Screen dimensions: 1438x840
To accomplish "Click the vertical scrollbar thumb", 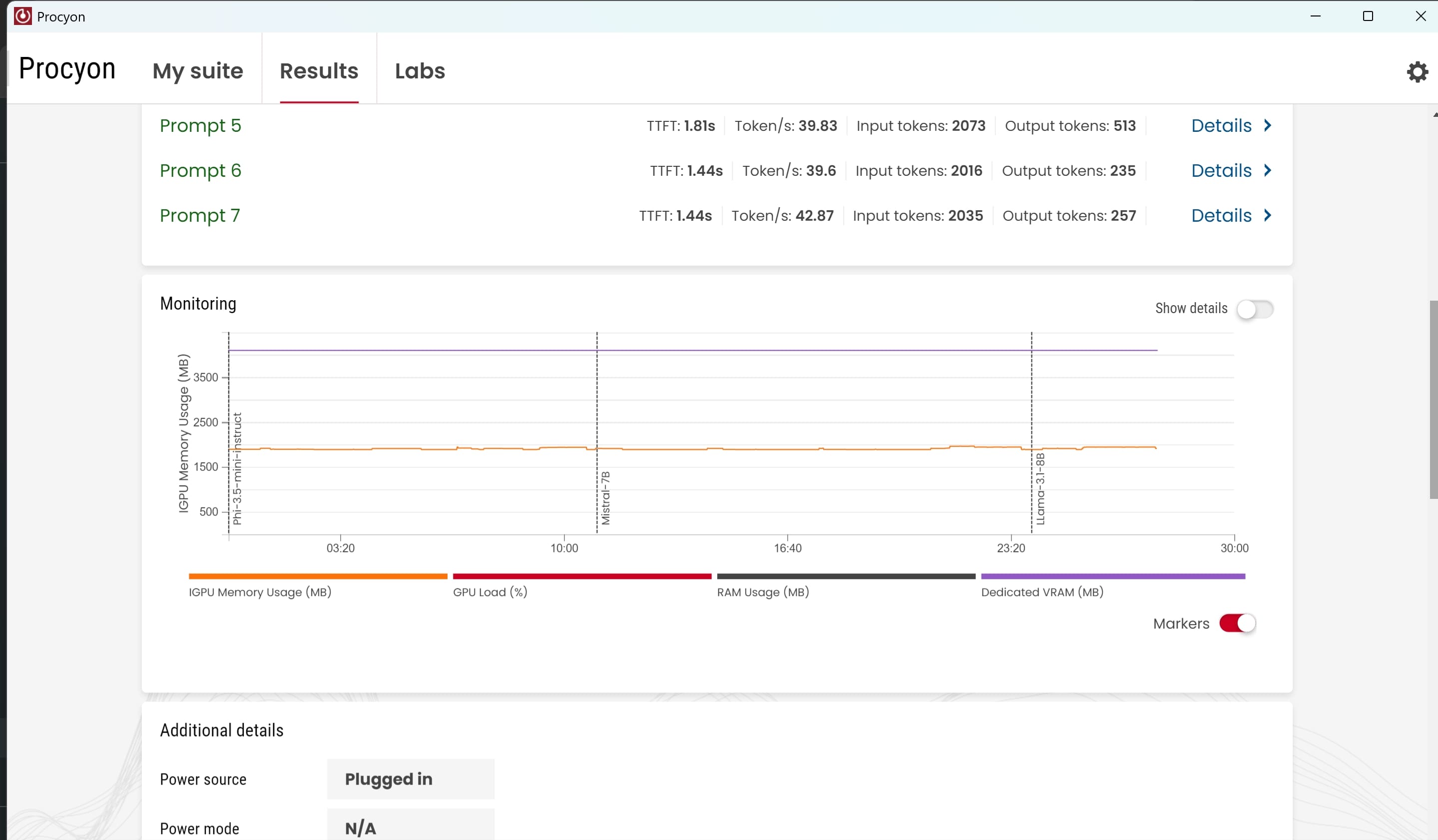I will [1433, 400].
